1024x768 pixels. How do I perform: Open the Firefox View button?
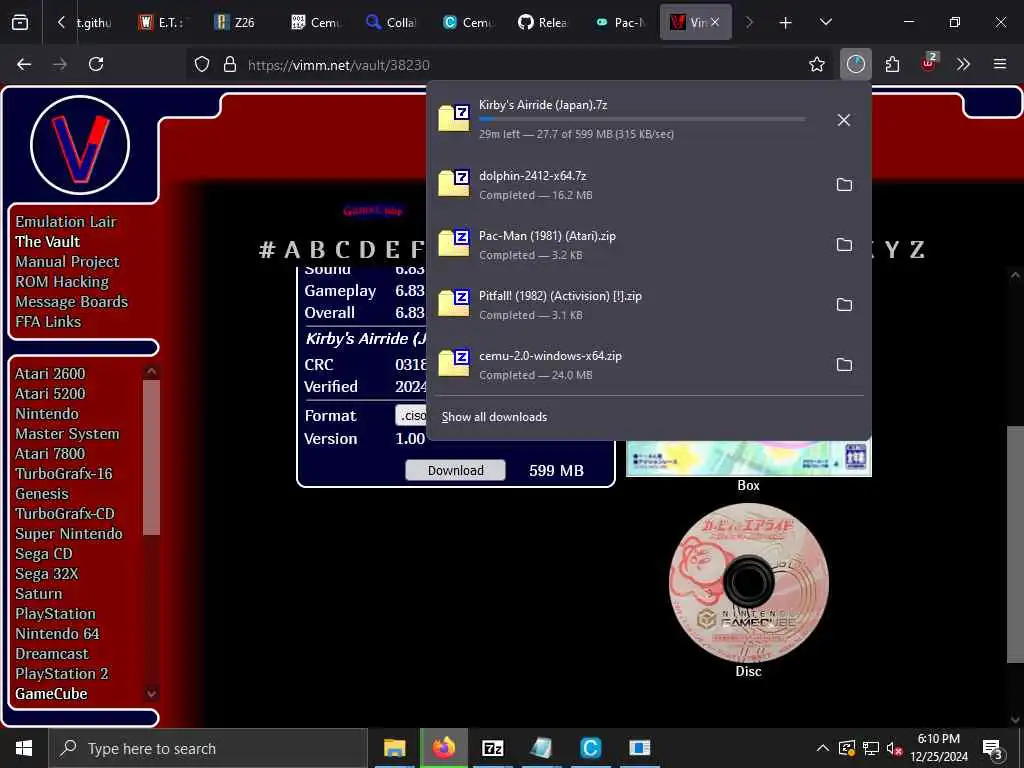coord(20,22)
